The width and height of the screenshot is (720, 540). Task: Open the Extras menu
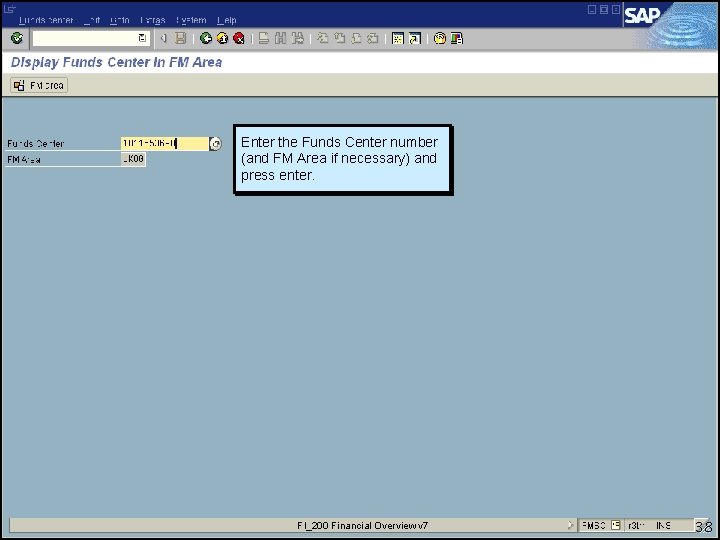point(152,20)
